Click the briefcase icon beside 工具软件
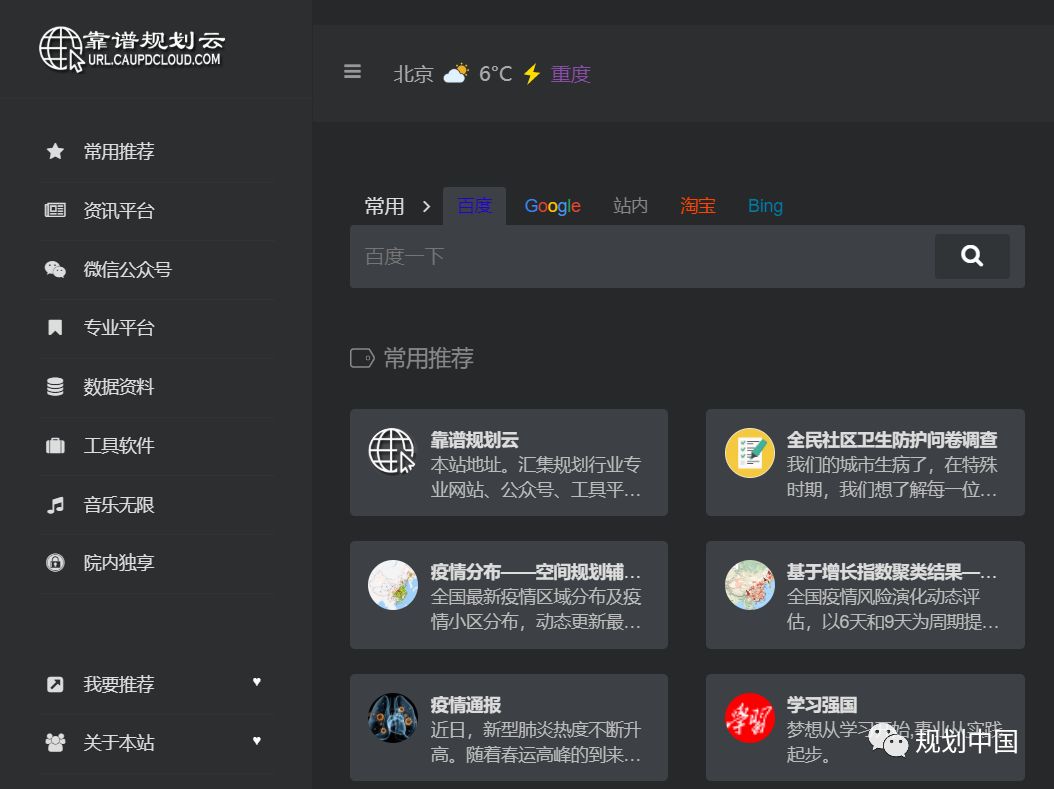The height and width of the screenshot is (789, 1054). [55, 446]
